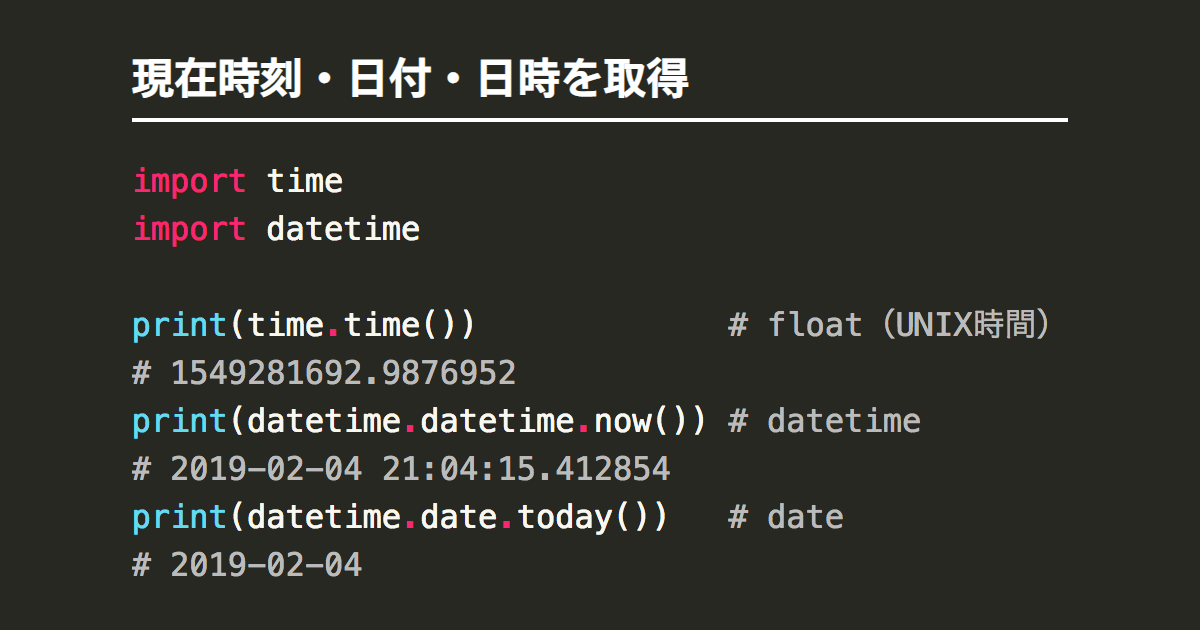The image size is (1200, 630).
Task: Click the 'import' keyword before datetime
Action: 189,229
